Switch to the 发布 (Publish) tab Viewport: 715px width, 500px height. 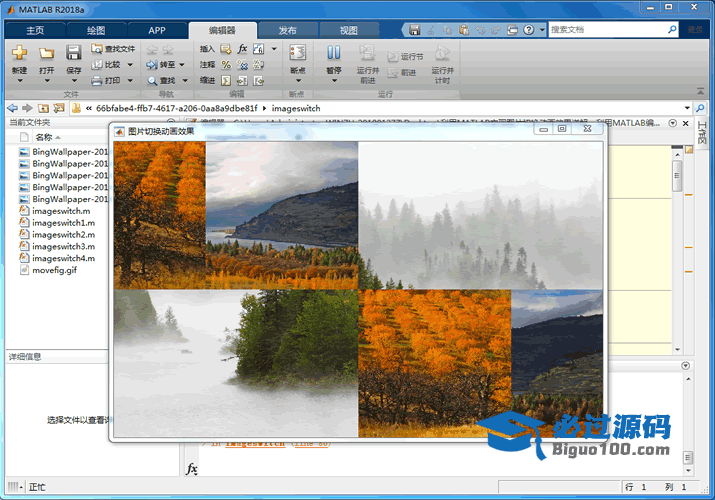pyautogui.click(x=287, y=31)
